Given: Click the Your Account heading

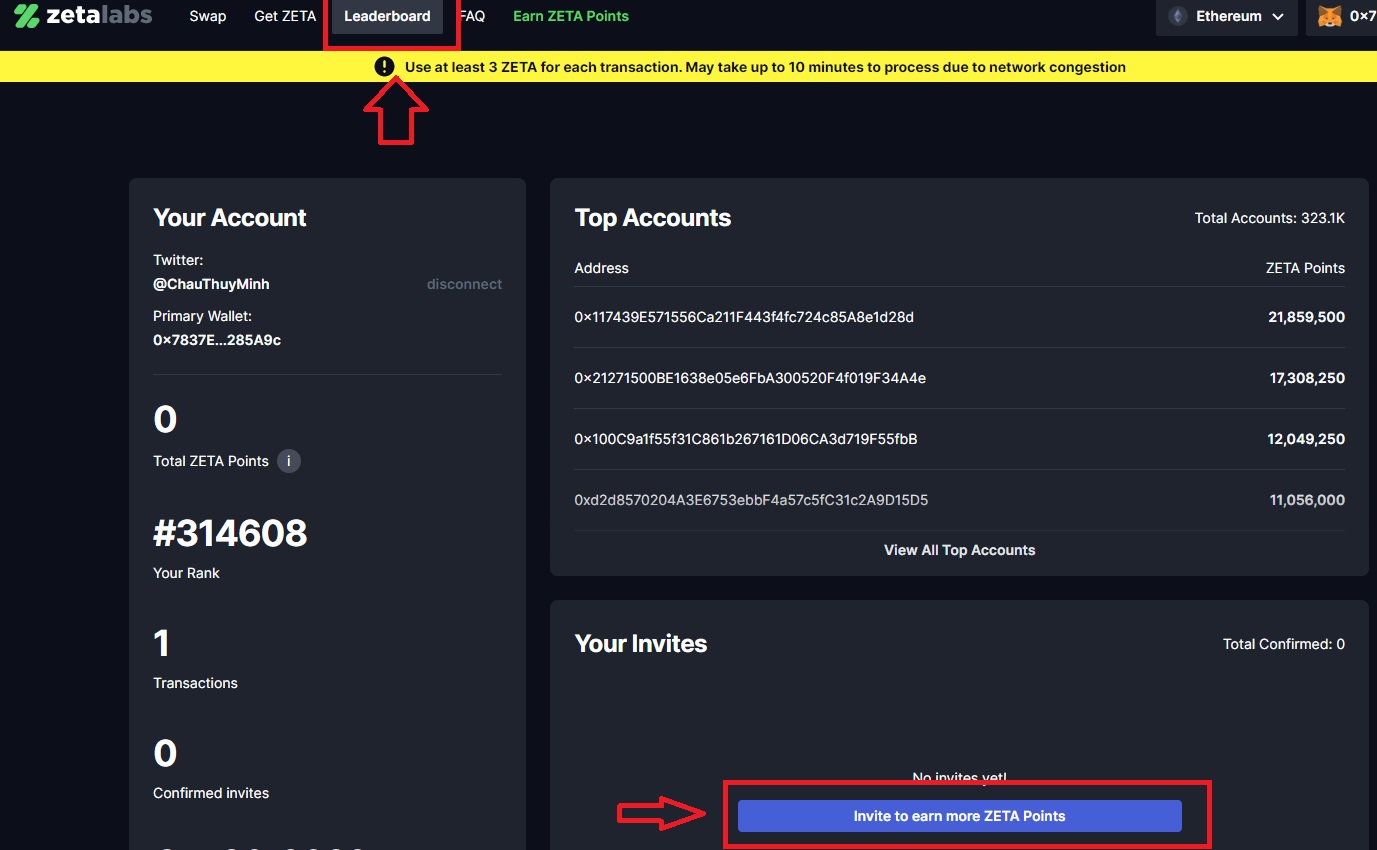Looking at the screenshot, I should point(230,218).
